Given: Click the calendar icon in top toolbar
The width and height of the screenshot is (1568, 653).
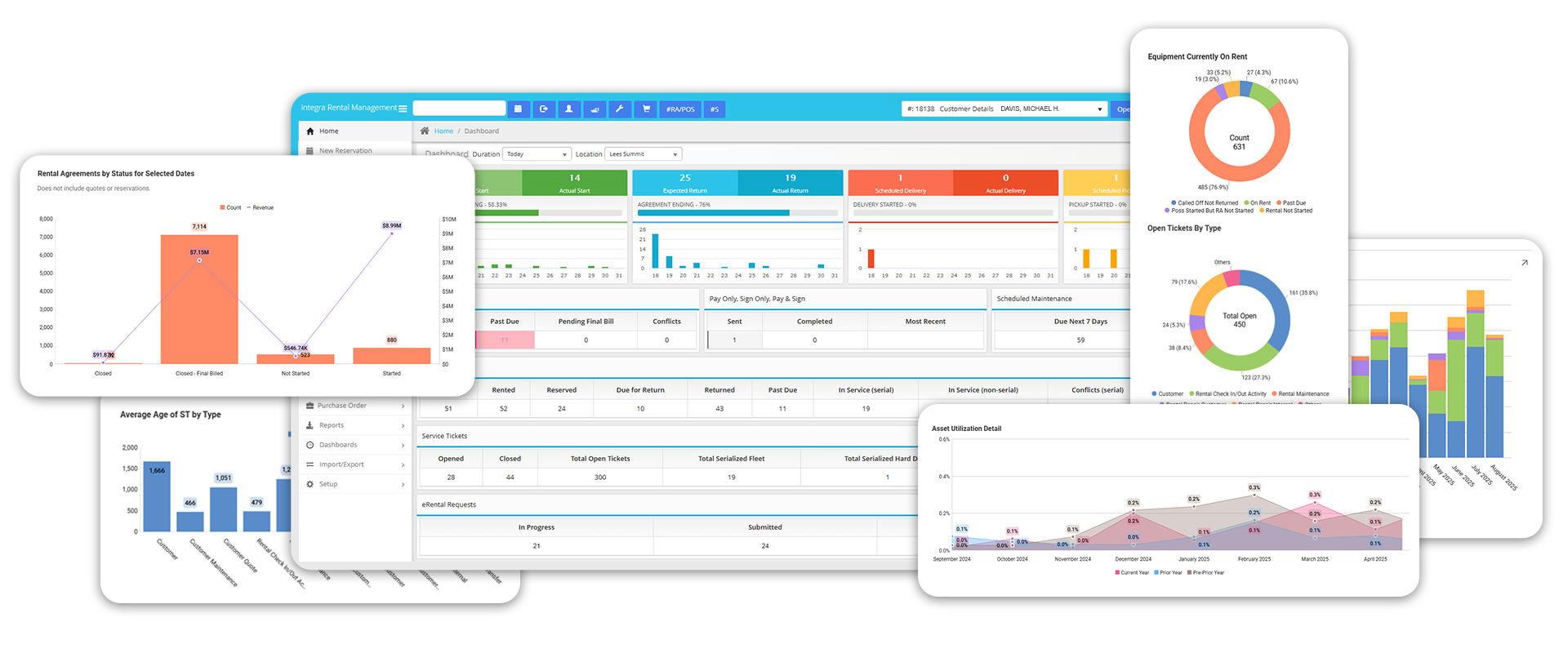Looking at the screenshot, I should coord(519,109).
